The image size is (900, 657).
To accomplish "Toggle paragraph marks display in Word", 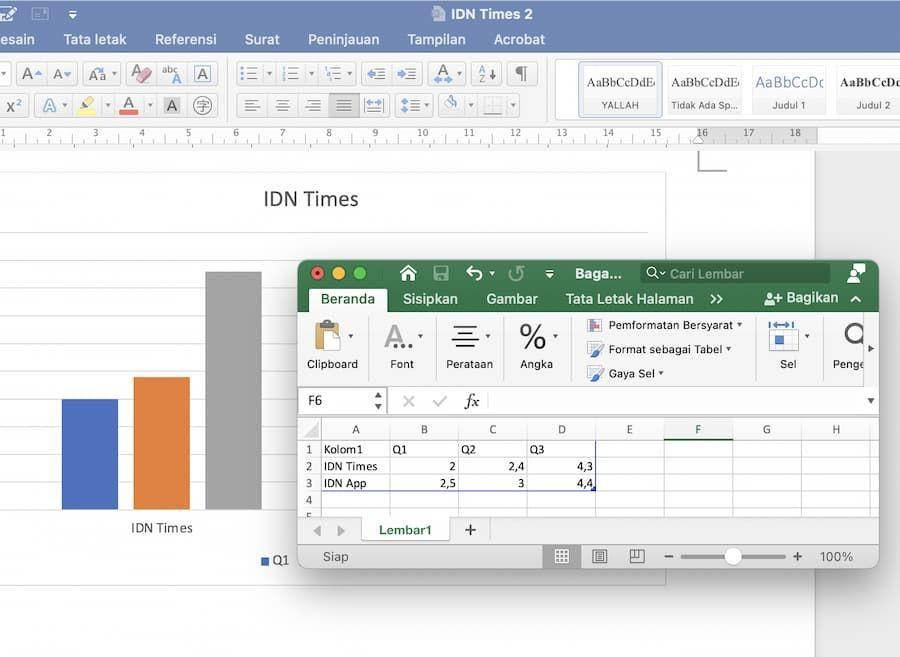I will pyautogui.click(x=521, y=74).
